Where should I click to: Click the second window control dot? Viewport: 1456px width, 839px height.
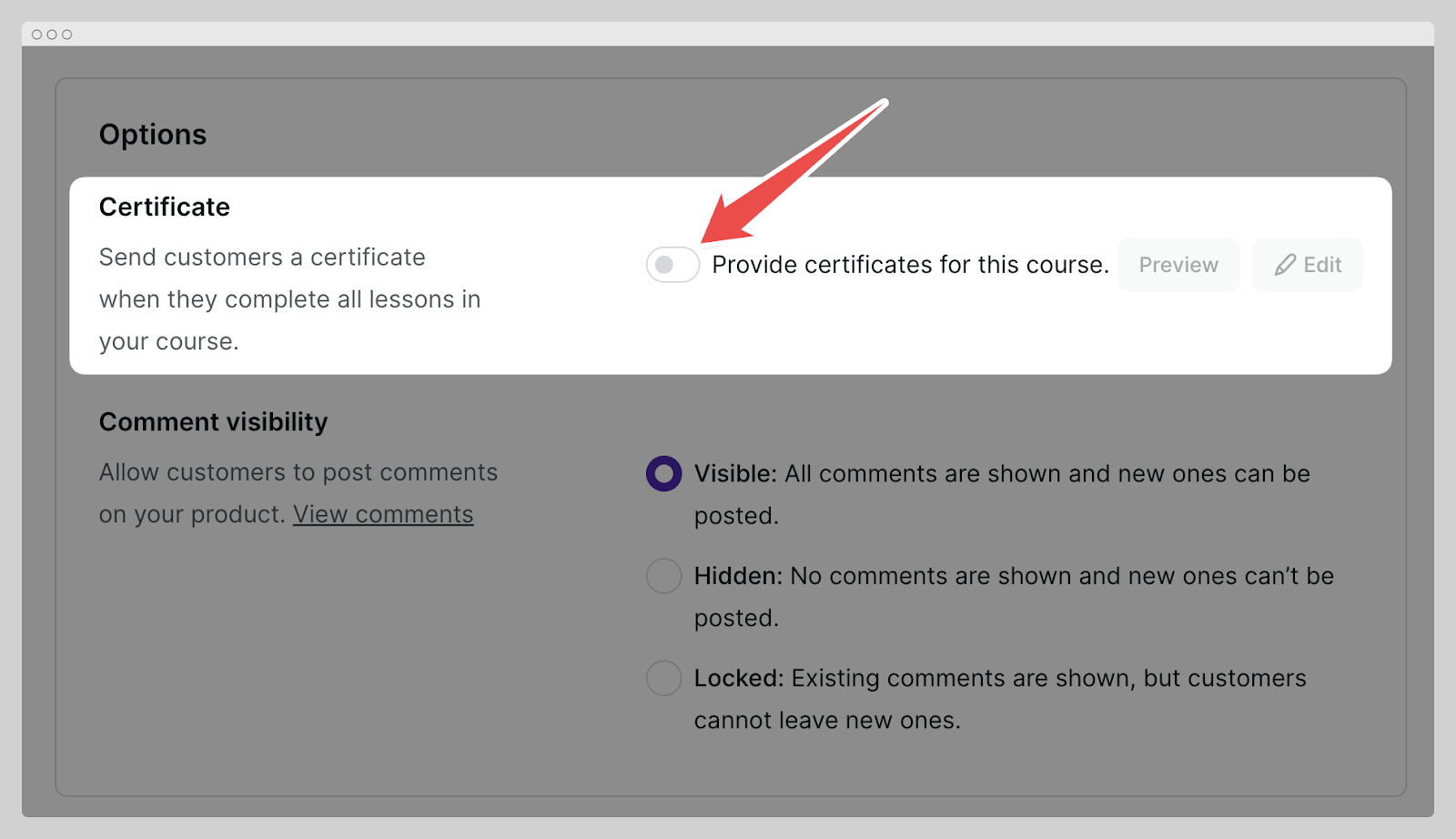coord(52,35)
